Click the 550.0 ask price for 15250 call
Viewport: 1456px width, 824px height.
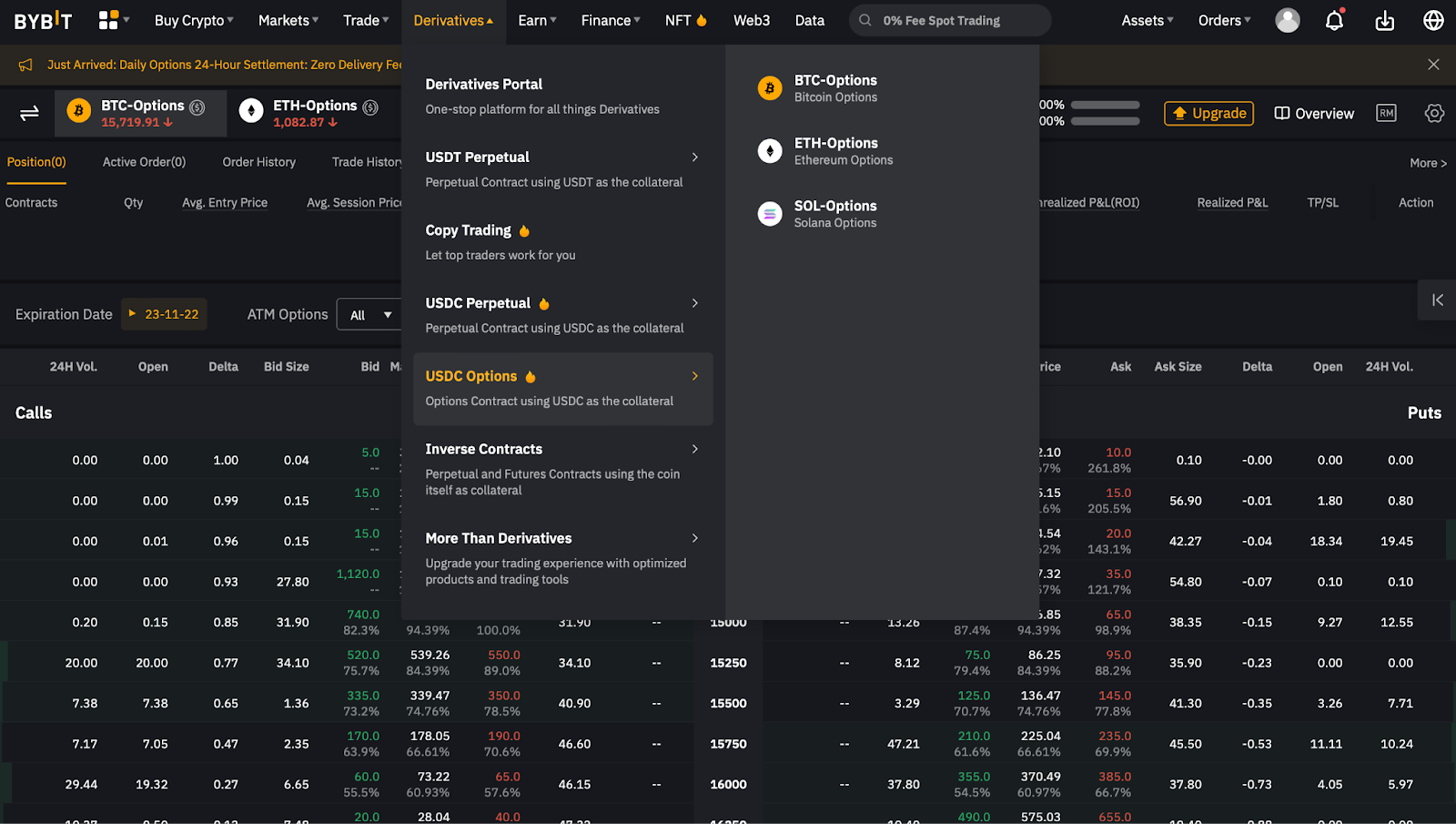[x=504, y=656]
